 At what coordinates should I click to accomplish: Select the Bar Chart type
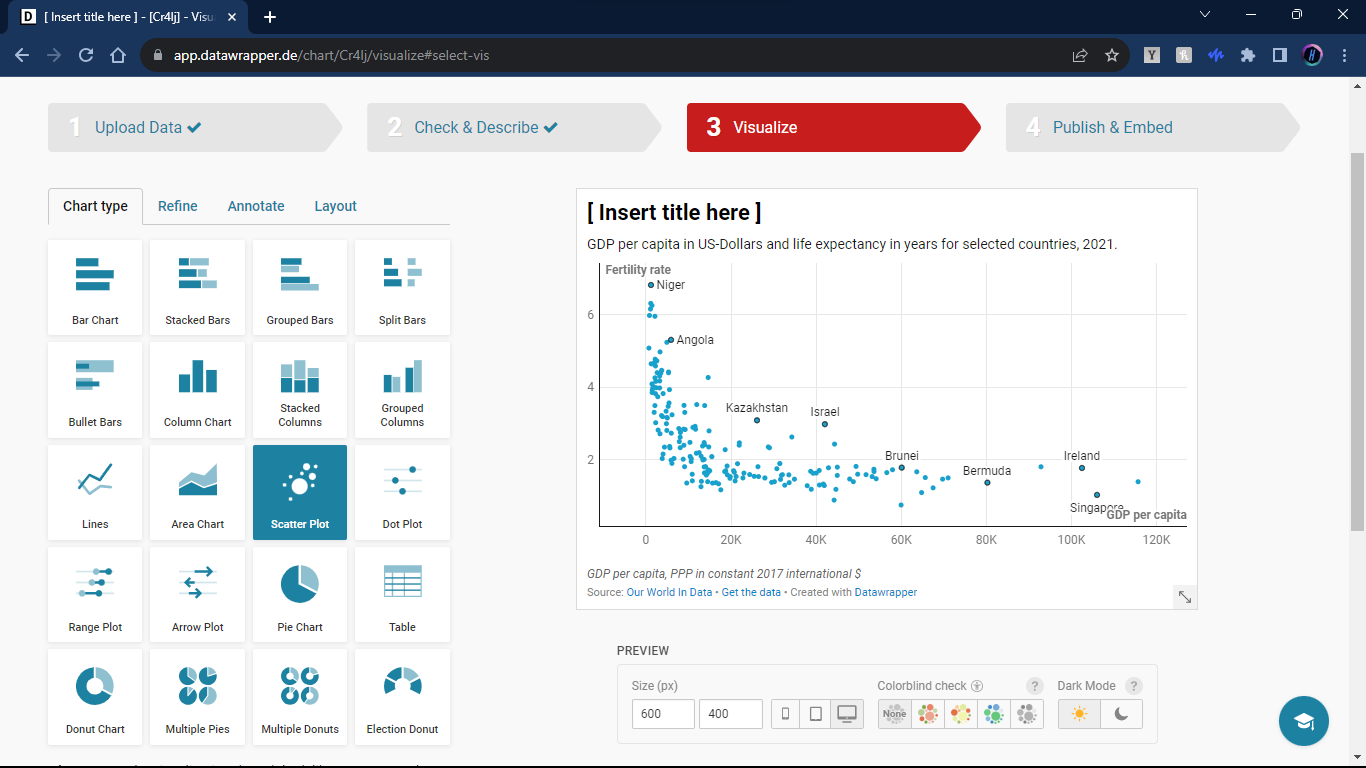click(95, 287)
